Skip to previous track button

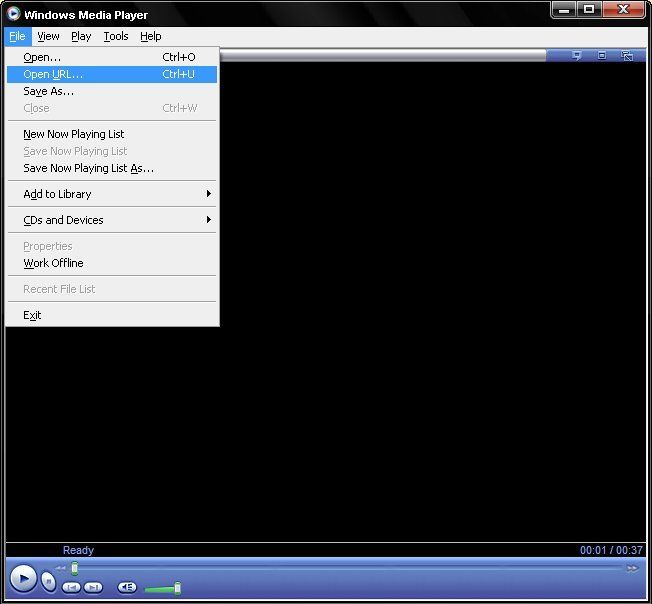pos(71,587)
